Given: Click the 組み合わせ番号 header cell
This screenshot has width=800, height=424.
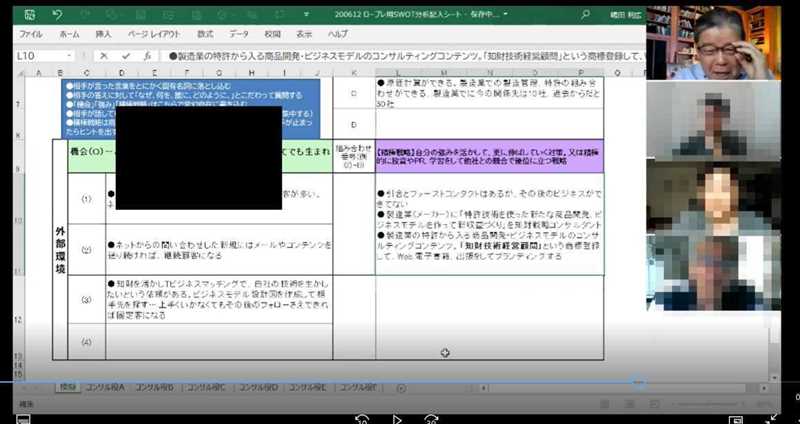Looking at the screenshot, I should click(x=354, y=156).
